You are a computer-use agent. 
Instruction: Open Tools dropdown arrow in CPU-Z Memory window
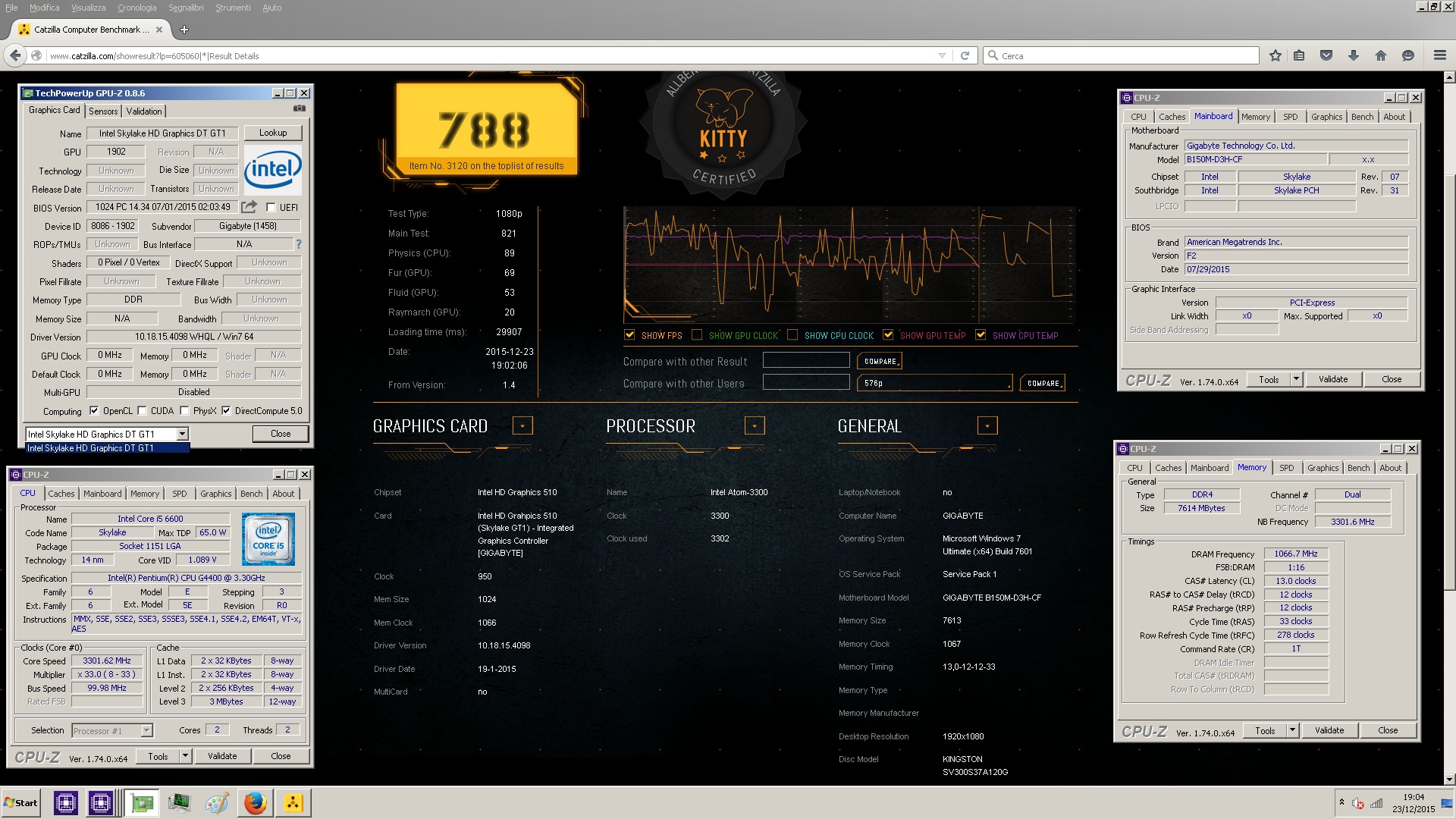coord(1292,730)
